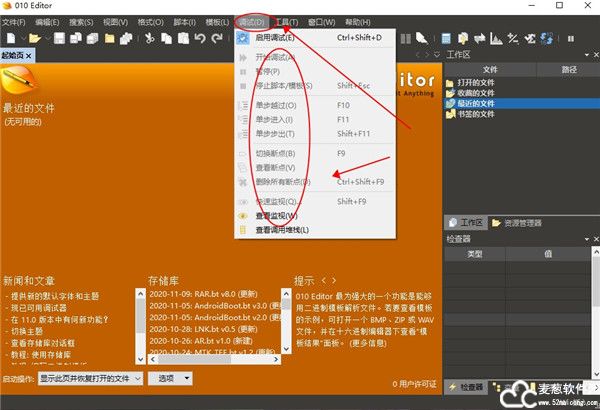Open the 启动操作 combo box
600x410 pixels.
(91, 379)
